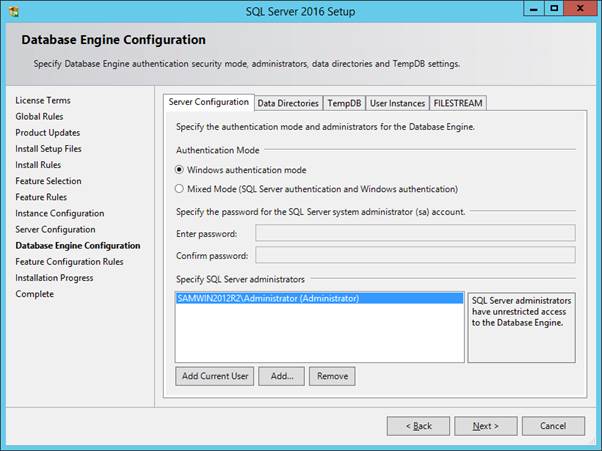Minimize the SQL Server 2016 Setup window
This screenshot has height=451, width=602.
[x=534, y=8]
